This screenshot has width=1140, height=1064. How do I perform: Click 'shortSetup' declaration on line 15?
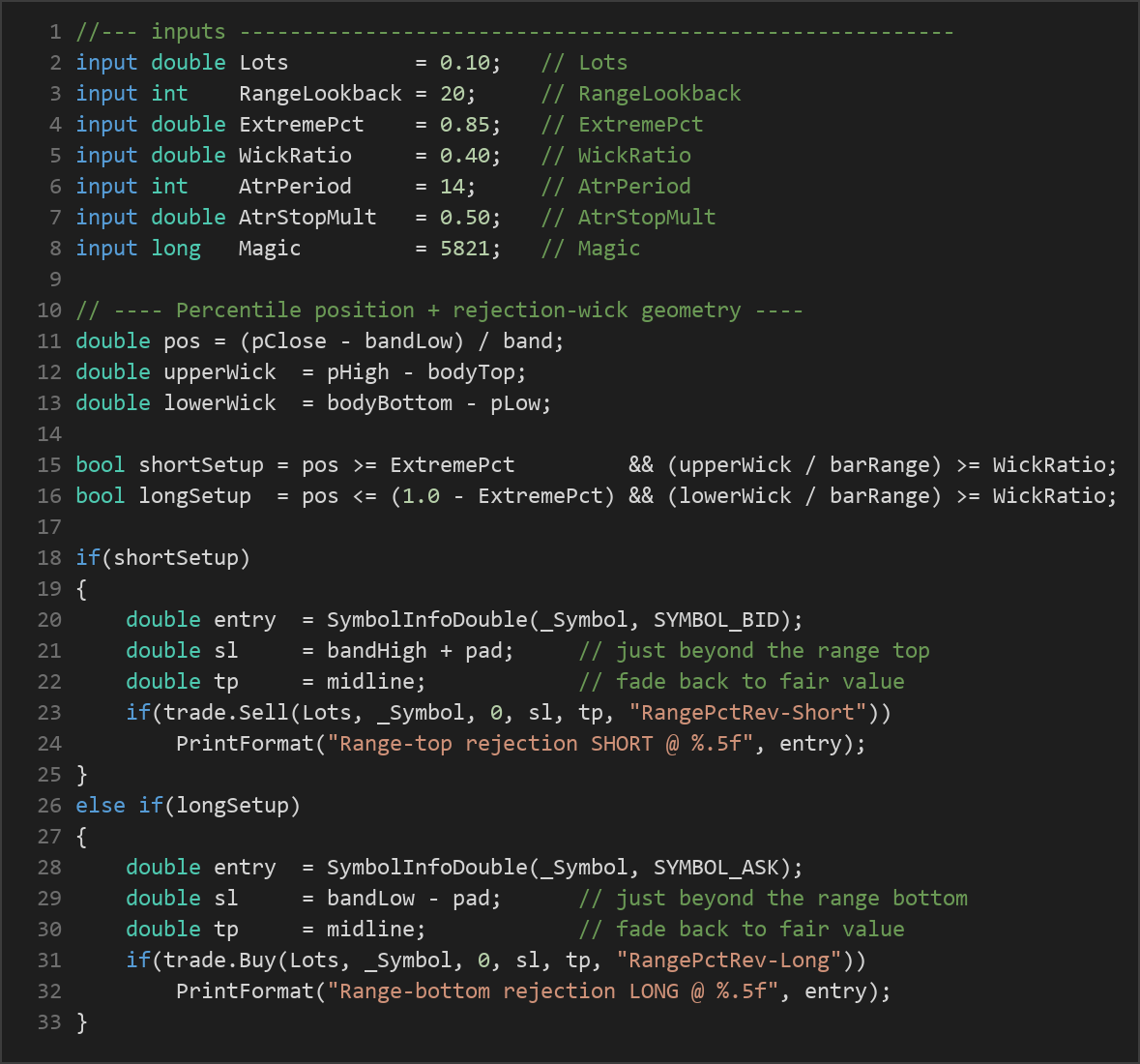[201, 464]
